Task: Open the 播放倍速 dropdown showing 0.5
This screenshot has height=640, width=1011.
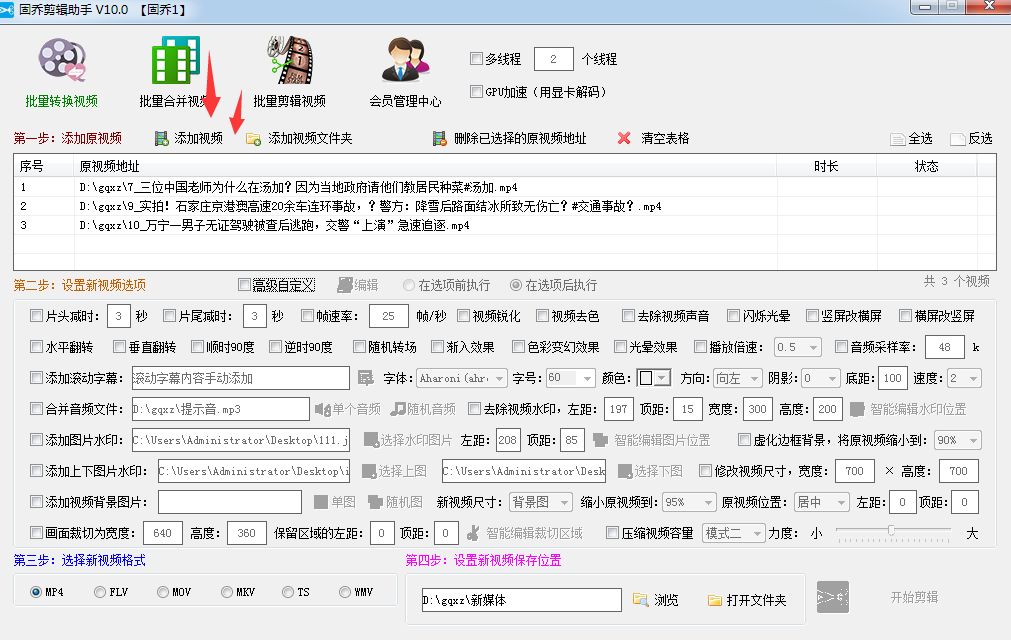Action: point(798,347)
